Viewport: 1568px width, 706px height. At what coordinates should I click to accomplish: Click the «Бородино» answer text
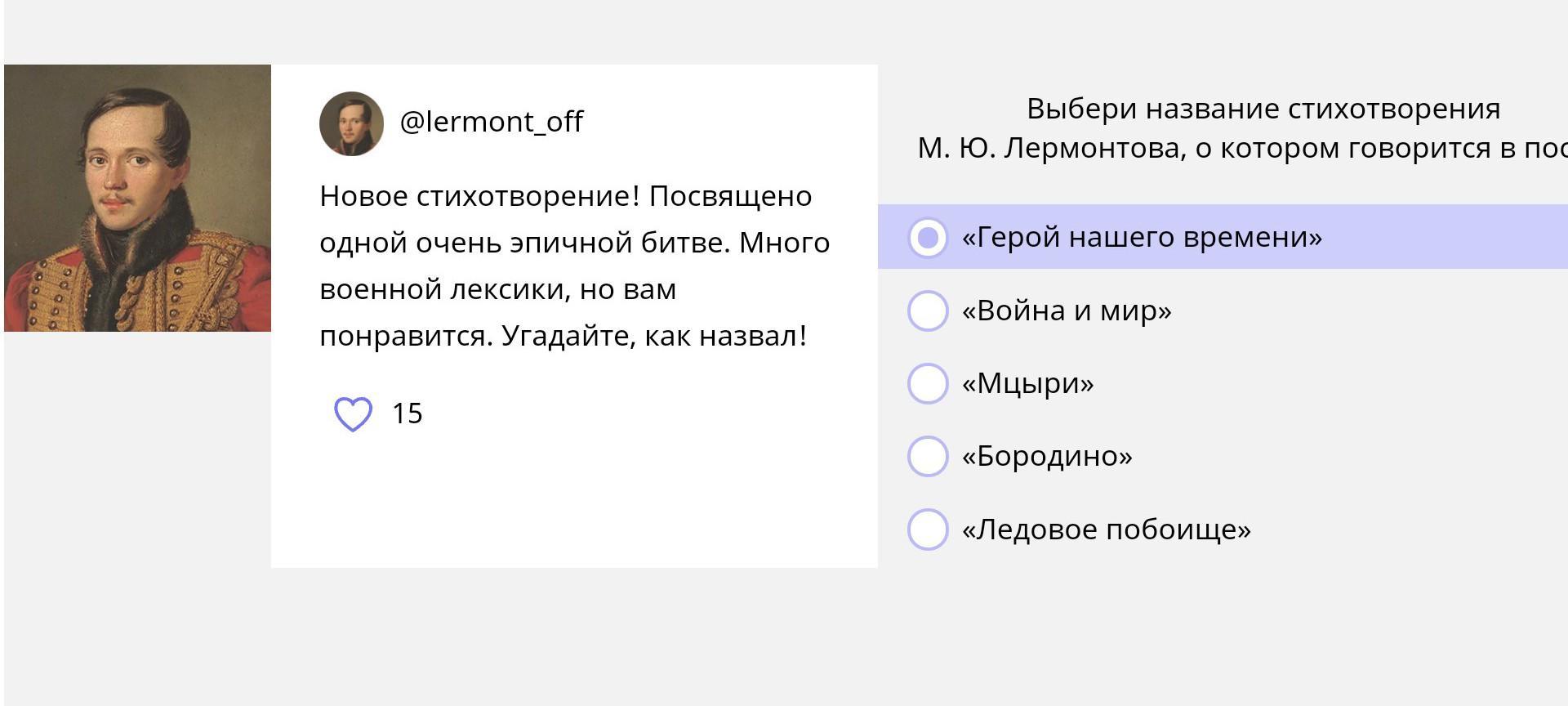[x=1047, y=456]
